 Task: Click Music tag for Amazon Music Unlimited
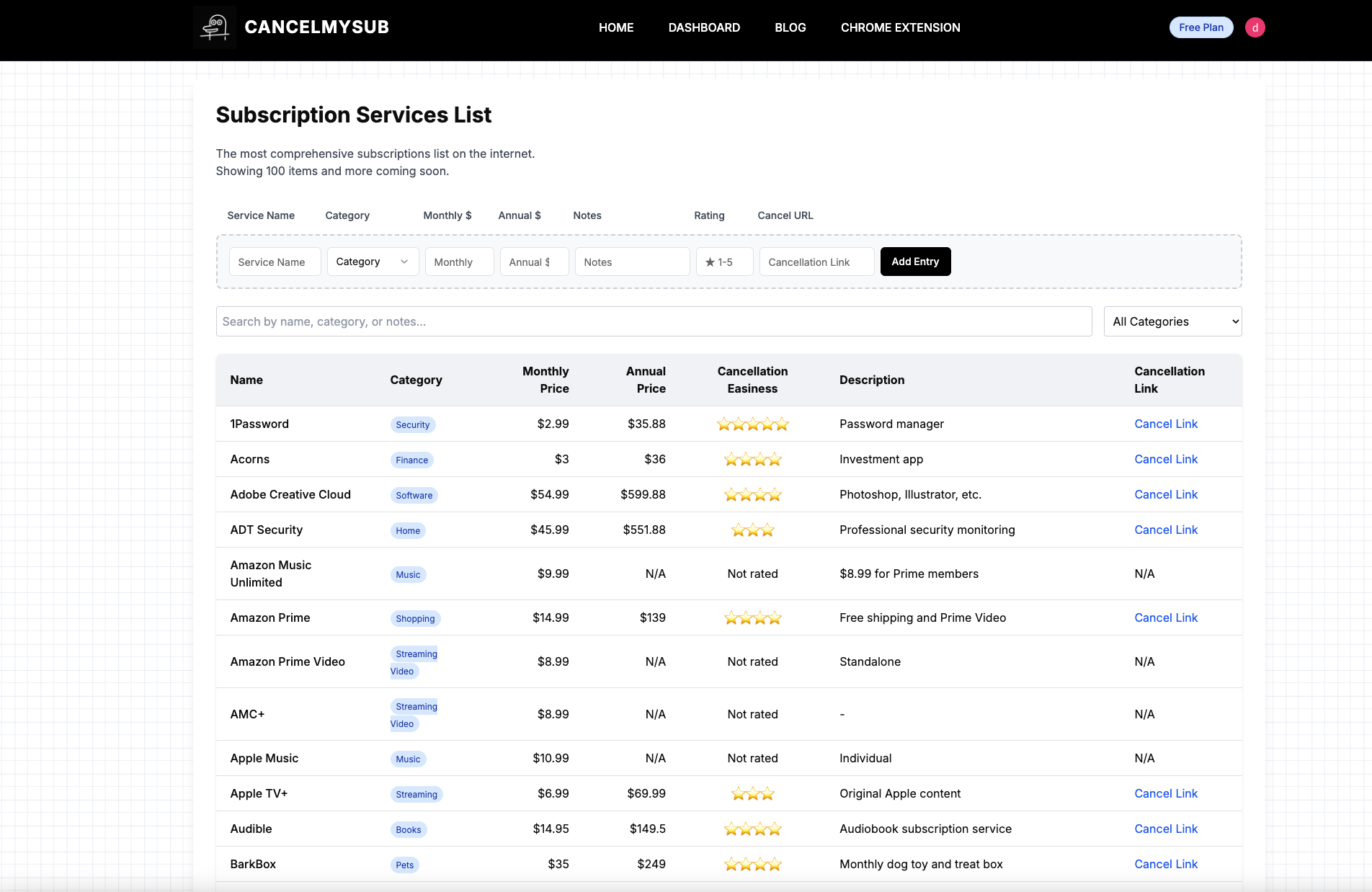coord(408,574)
